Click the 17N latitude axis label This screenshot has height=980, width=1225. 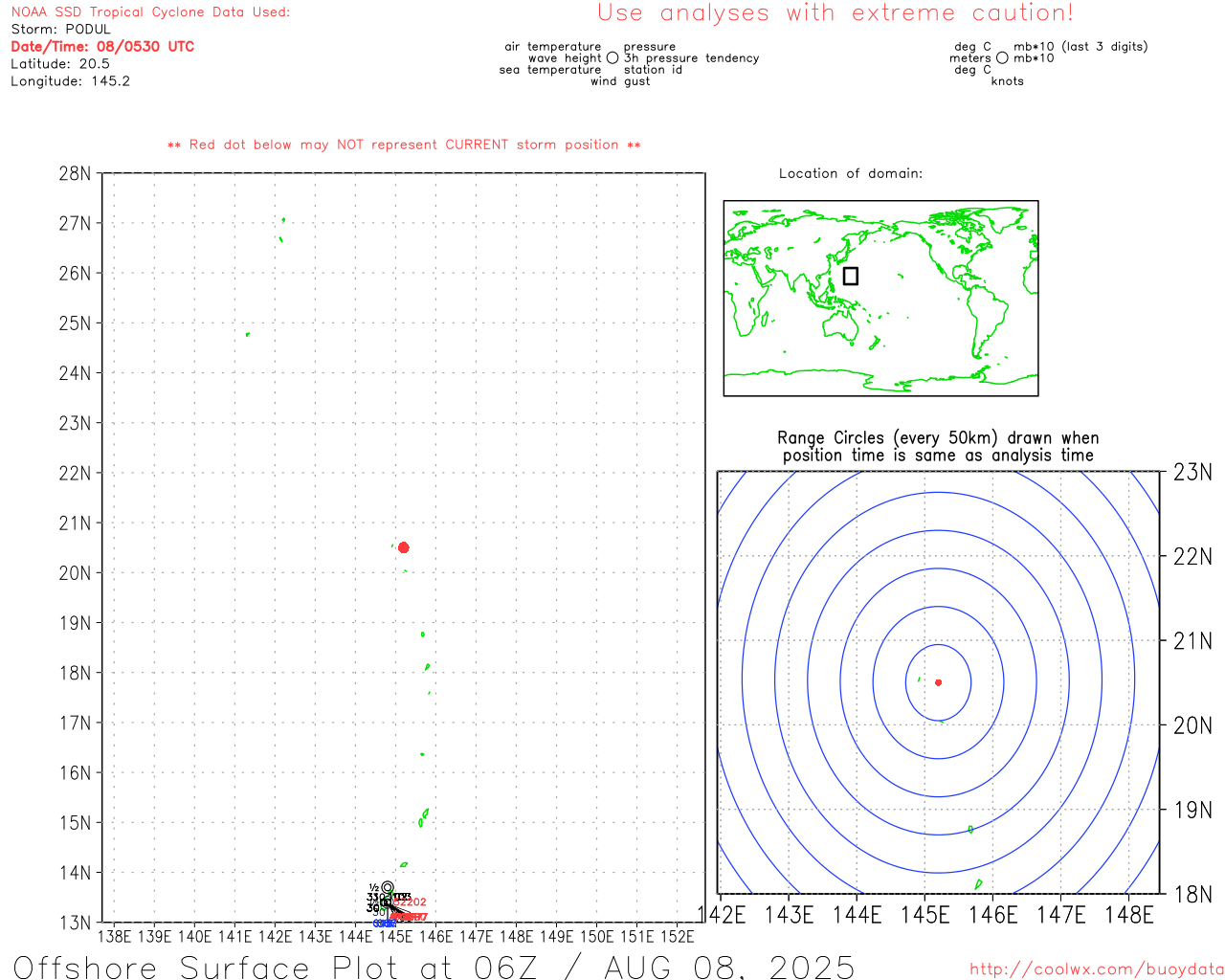[x=75, y=724]
